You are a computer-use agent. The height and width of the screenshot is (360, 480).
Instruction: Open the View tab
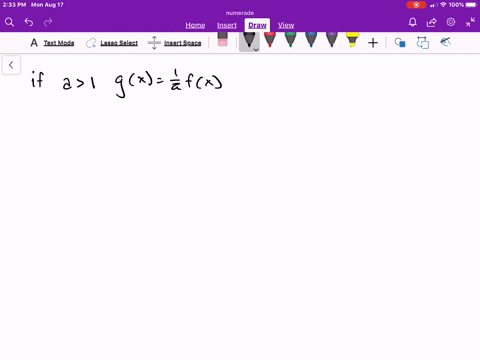pos(286,25)
